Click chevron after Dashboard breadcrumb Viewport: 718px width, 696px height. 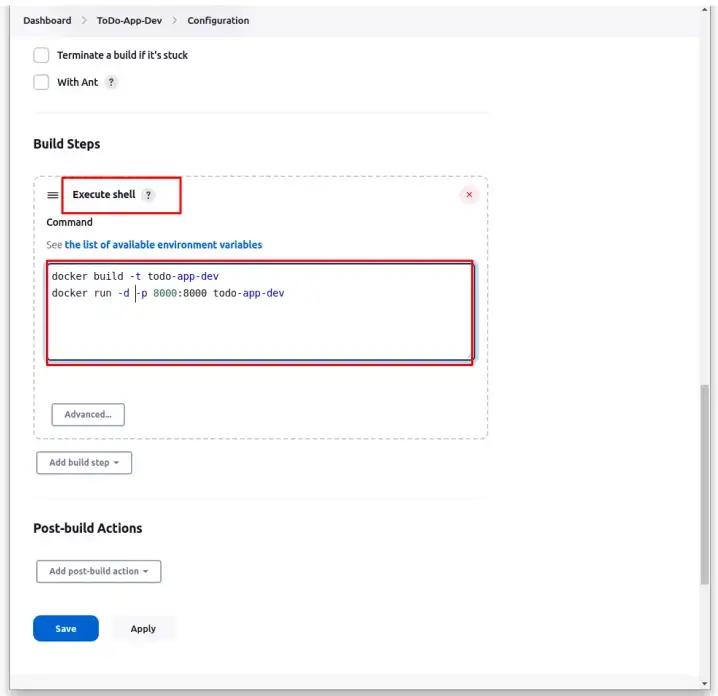coord(84,21)
